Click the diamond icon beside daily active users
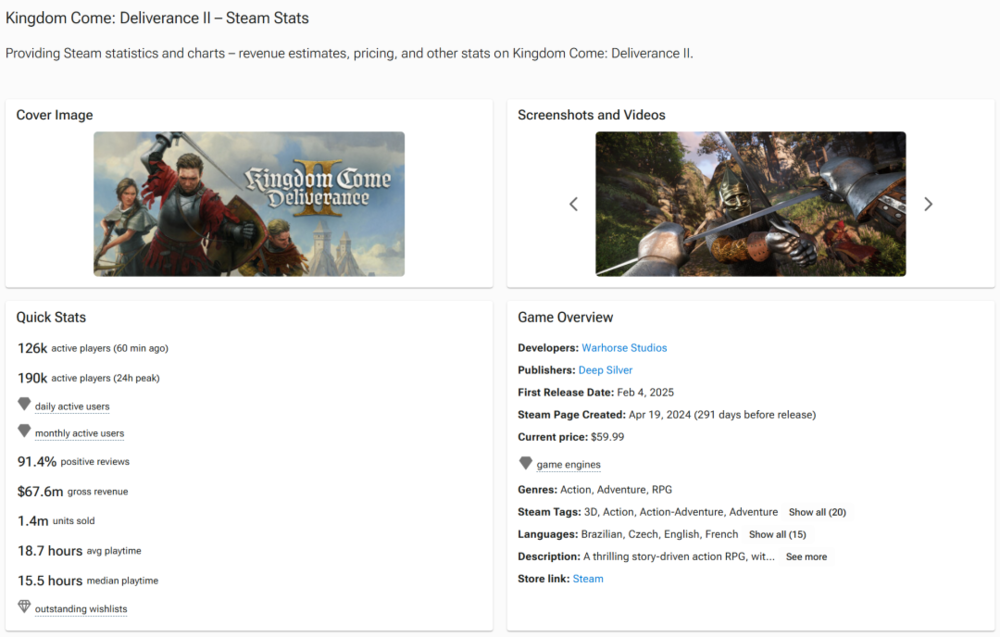Viewport: 1000px width, 637px height. tap(24, 405)
